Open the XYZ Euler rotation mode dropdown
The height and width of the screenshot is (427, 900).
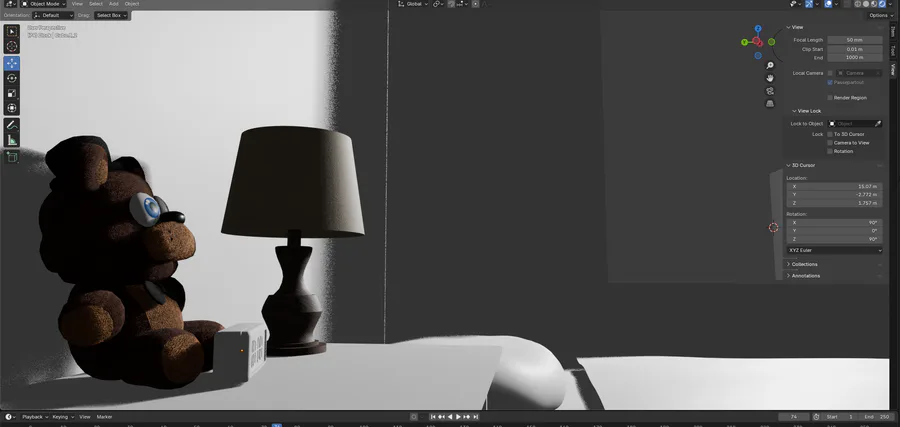point(835,250)
